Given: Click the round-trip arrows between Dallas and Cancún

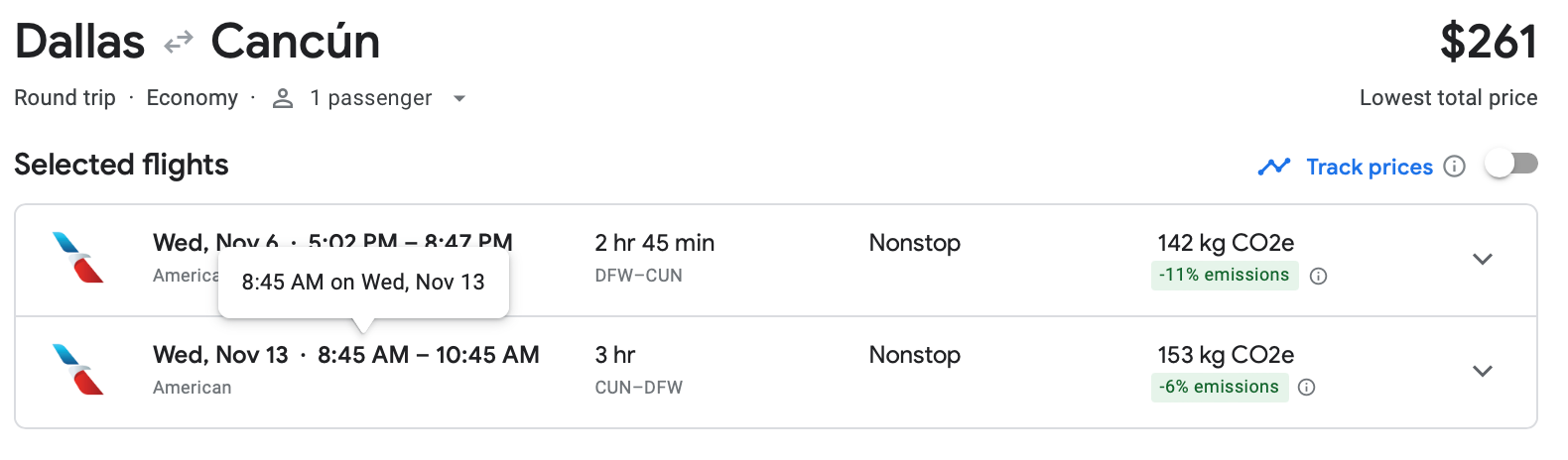Looking at the screenshot, I should tap(179, 43).
